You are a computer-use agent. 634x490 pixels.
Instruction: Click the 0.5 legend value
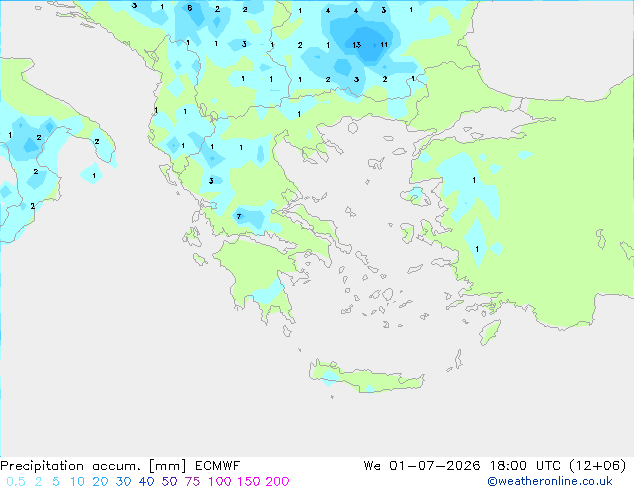pos(16,482)
